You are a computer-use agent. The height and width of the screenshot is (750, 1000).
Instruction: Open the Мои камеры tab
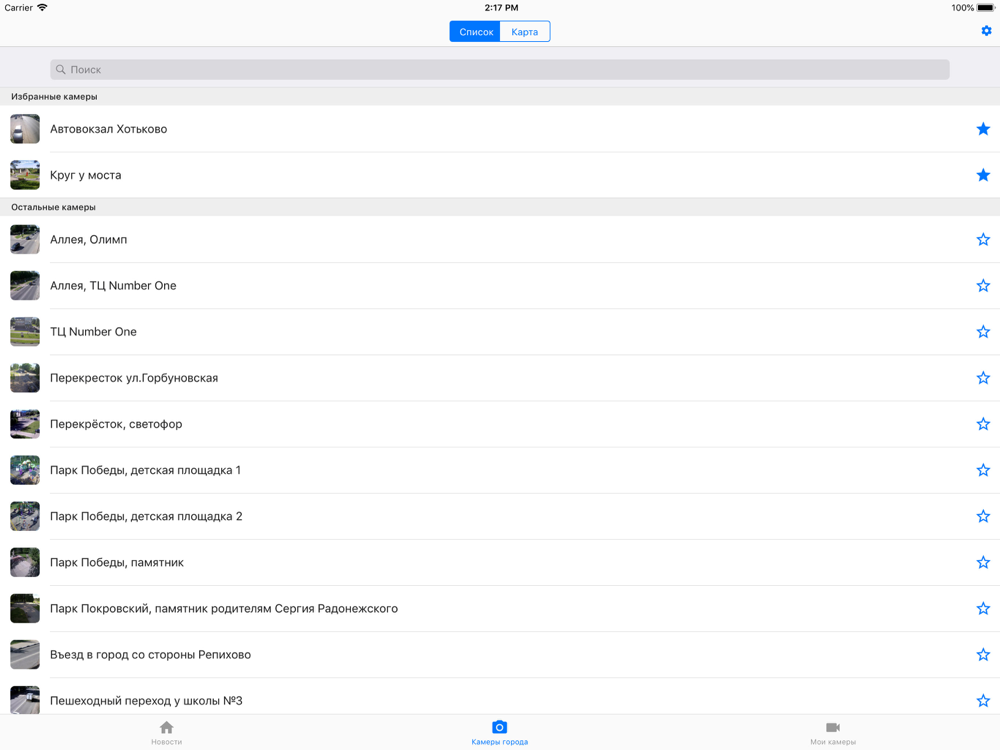(x=833, y=732)
